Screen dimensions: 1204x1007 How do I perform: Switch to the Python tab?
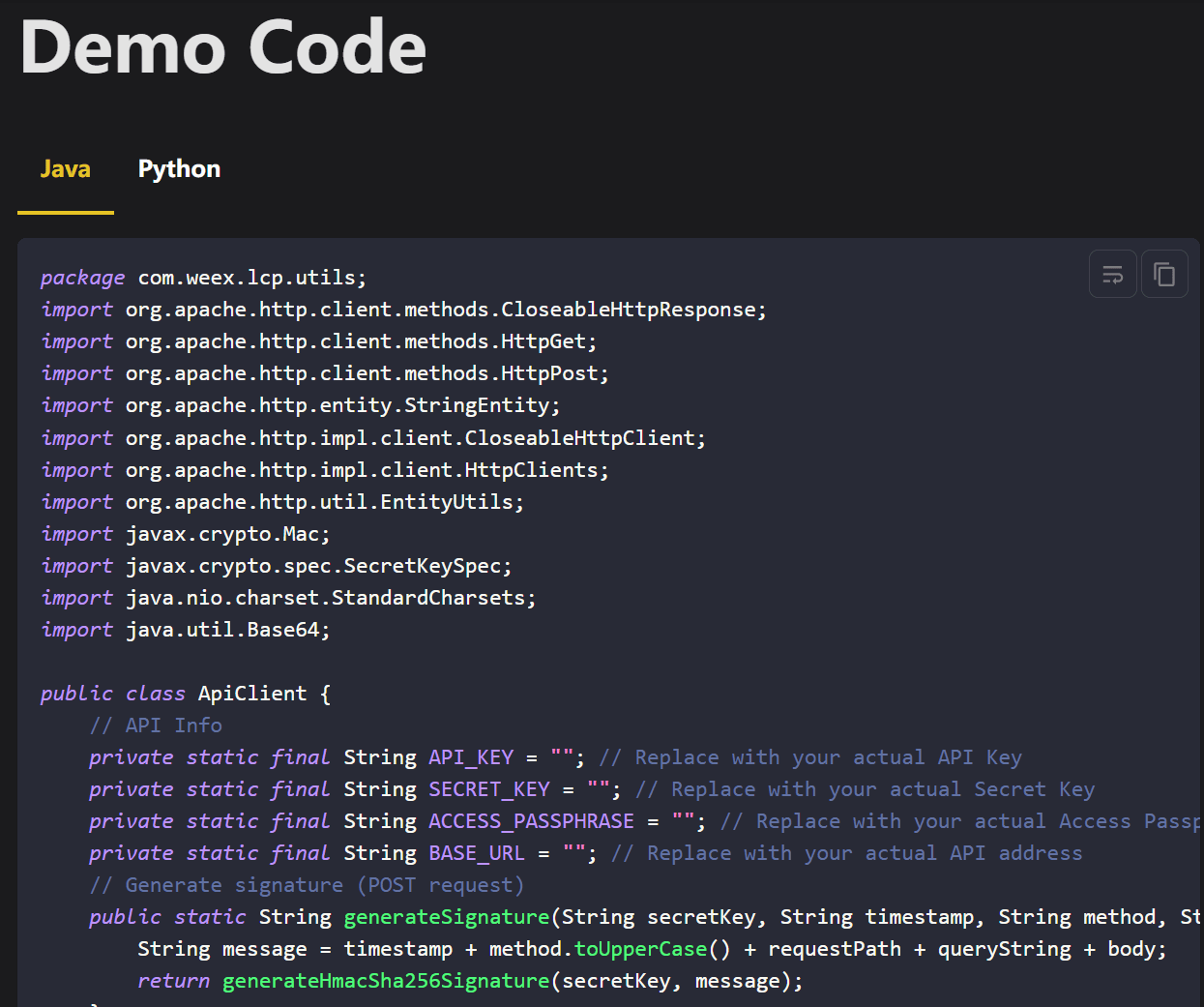179,169
